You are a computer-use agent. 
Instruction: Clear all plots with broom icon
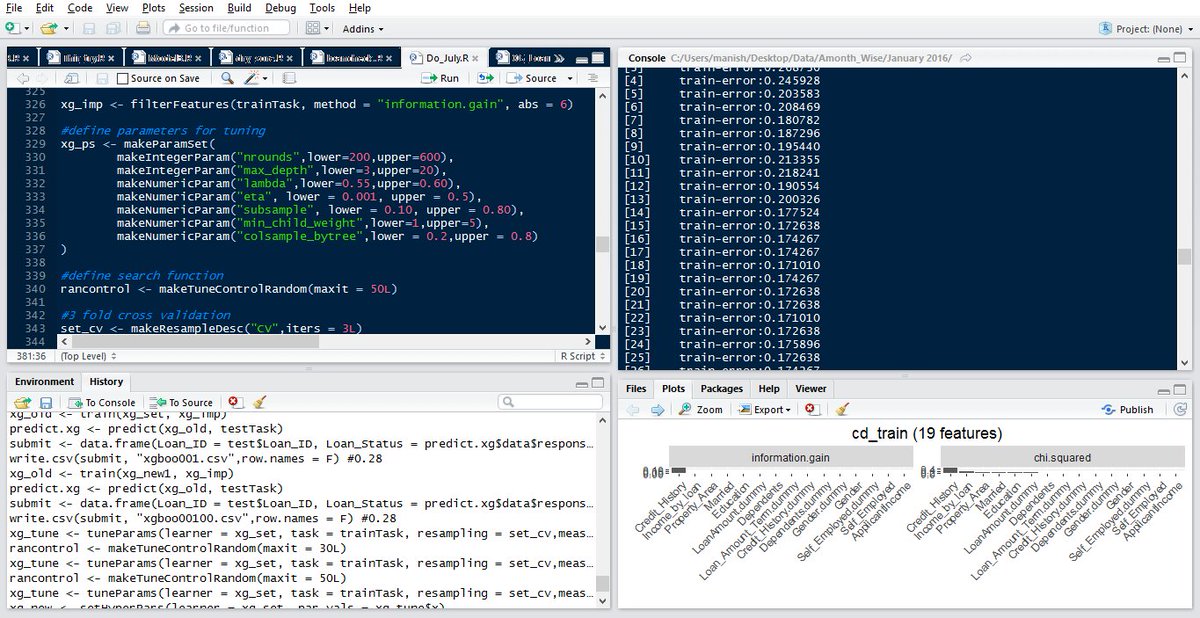842,409
